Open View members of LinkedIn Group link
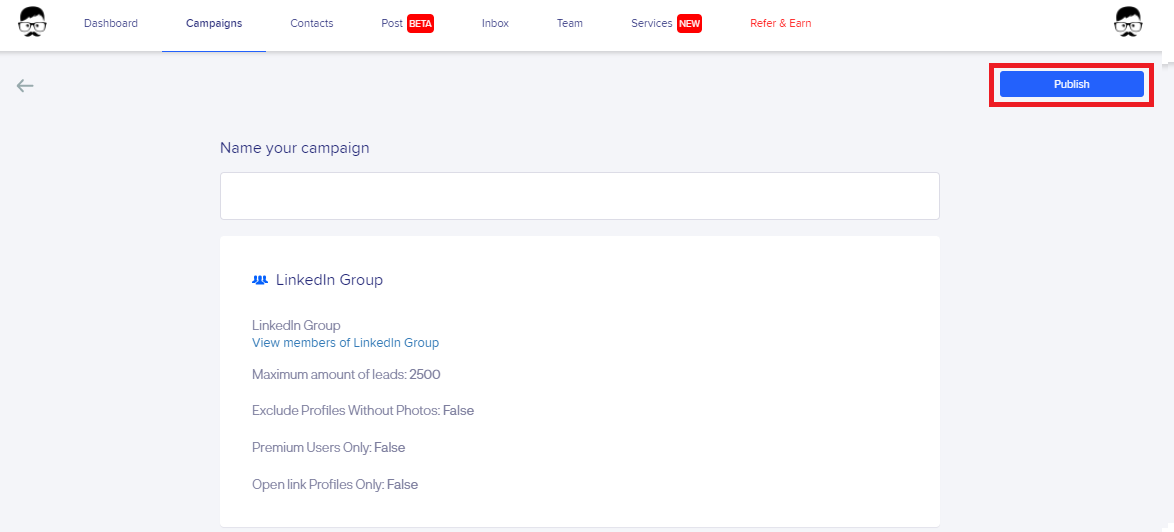 point(345,343)
